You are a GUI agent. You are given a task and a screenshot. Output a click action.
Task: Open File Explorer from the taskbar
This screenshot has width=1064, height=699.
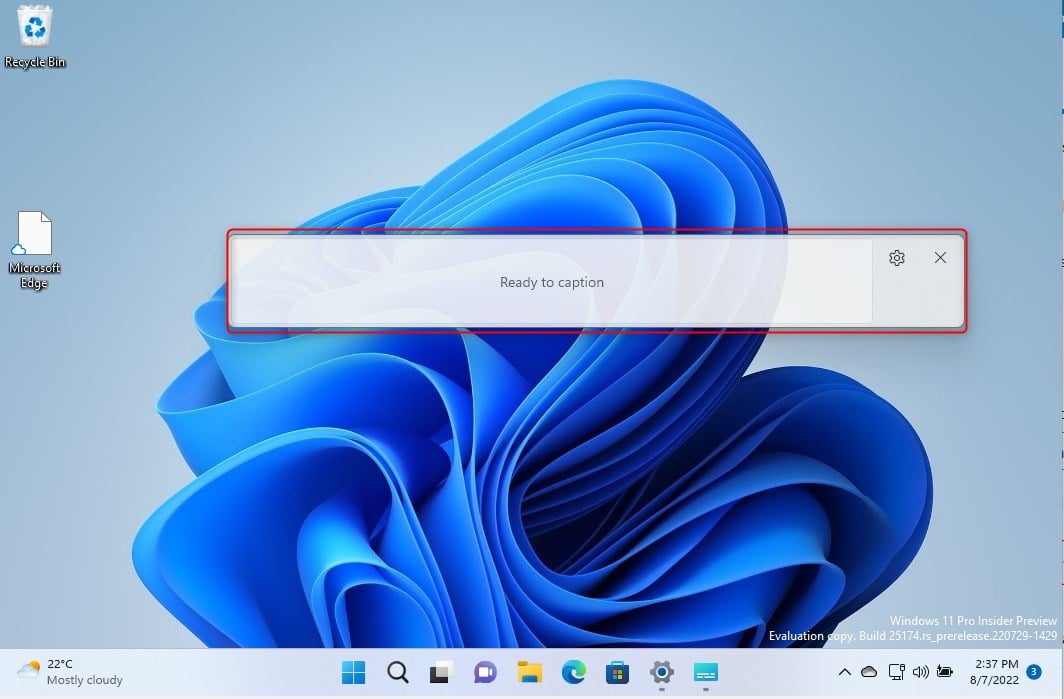pyautogui.click(x=529, y=672)
